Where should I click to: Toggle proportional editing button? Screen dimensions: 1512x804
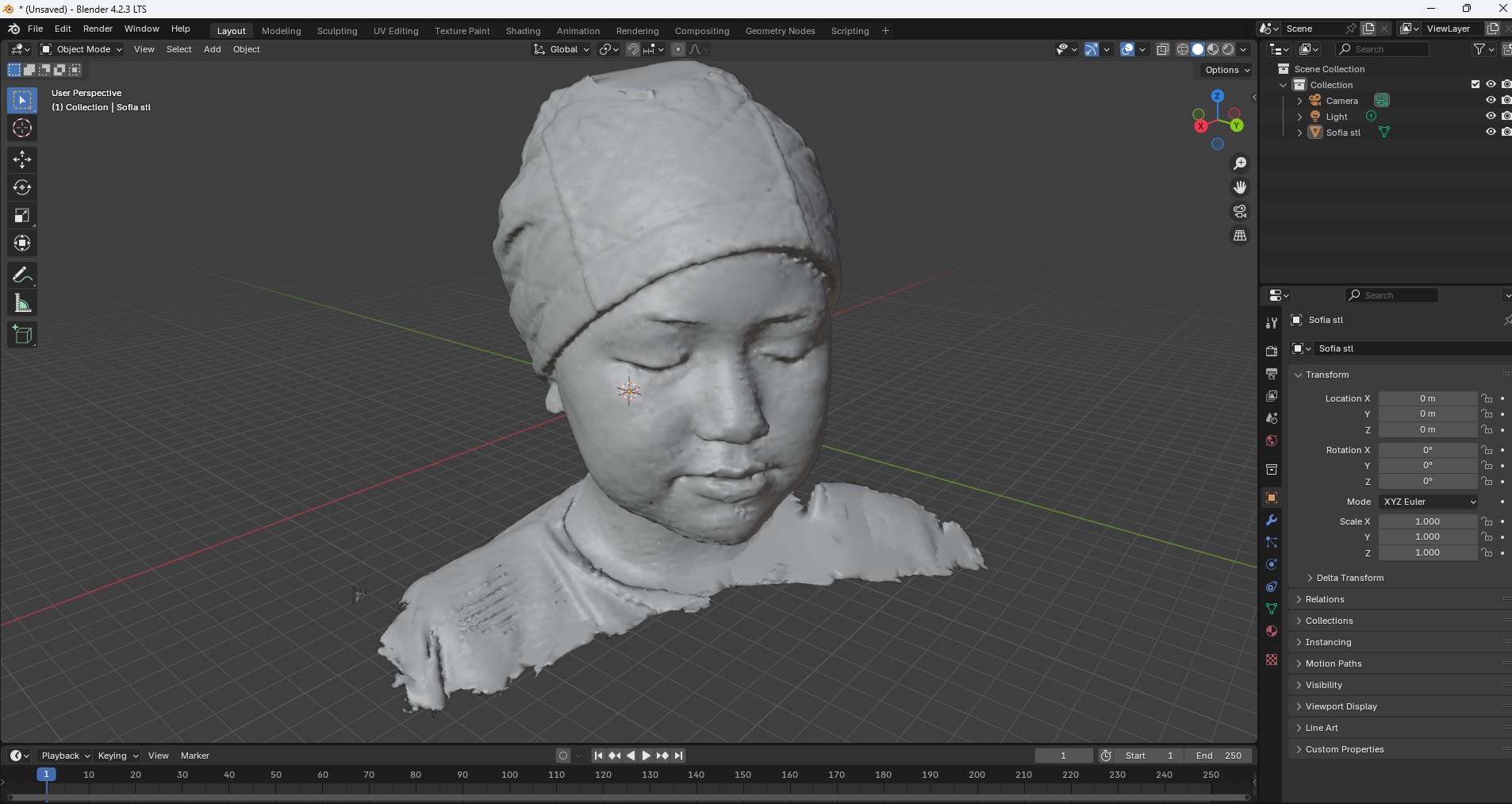tap(677, 49)
